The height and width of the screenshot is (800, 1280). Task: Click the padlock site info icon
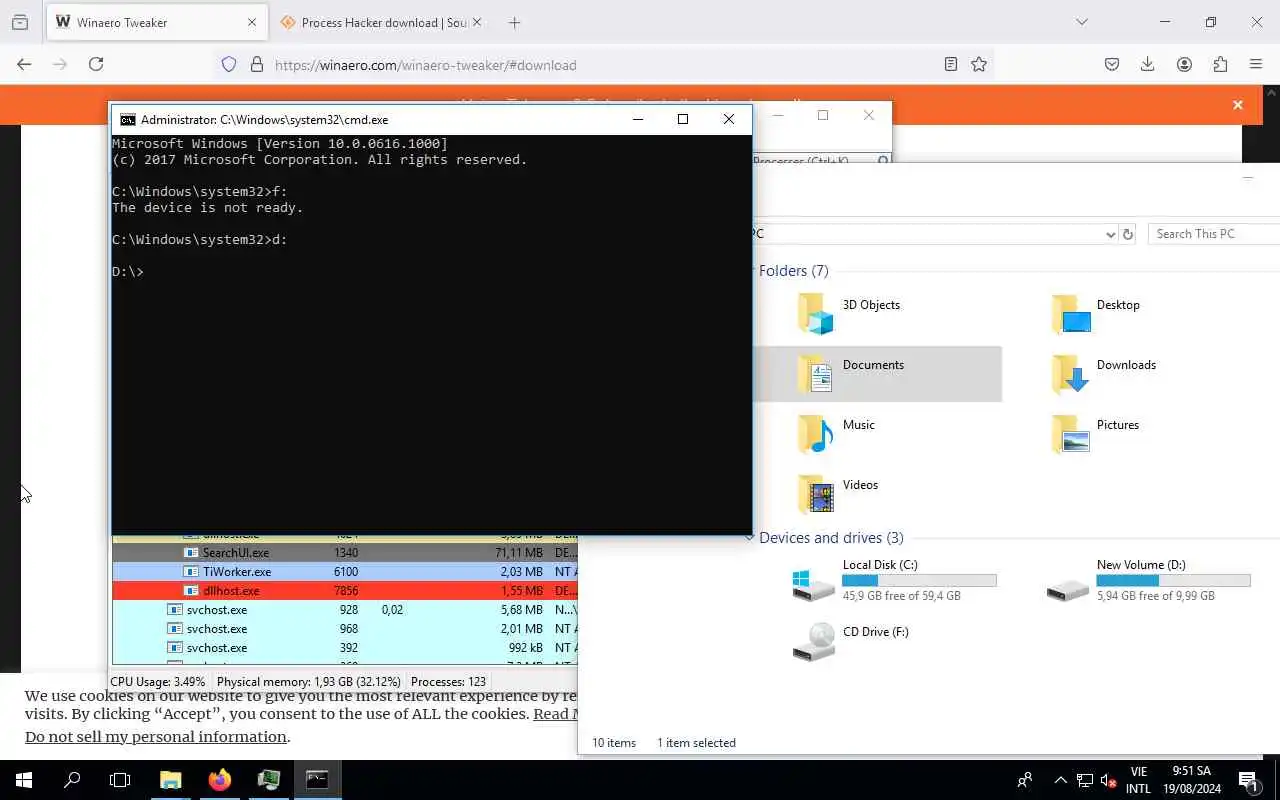tap(257, 64)
